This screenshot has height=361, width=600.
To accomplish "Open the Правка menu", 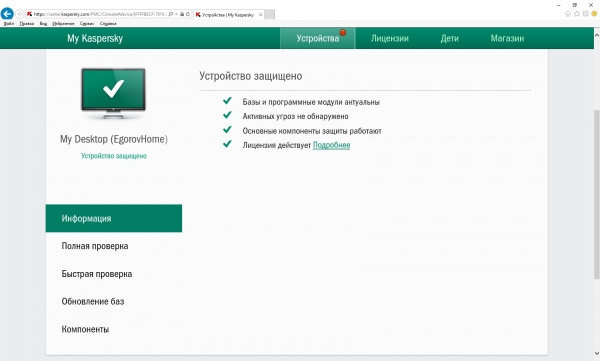I will 27,24.
